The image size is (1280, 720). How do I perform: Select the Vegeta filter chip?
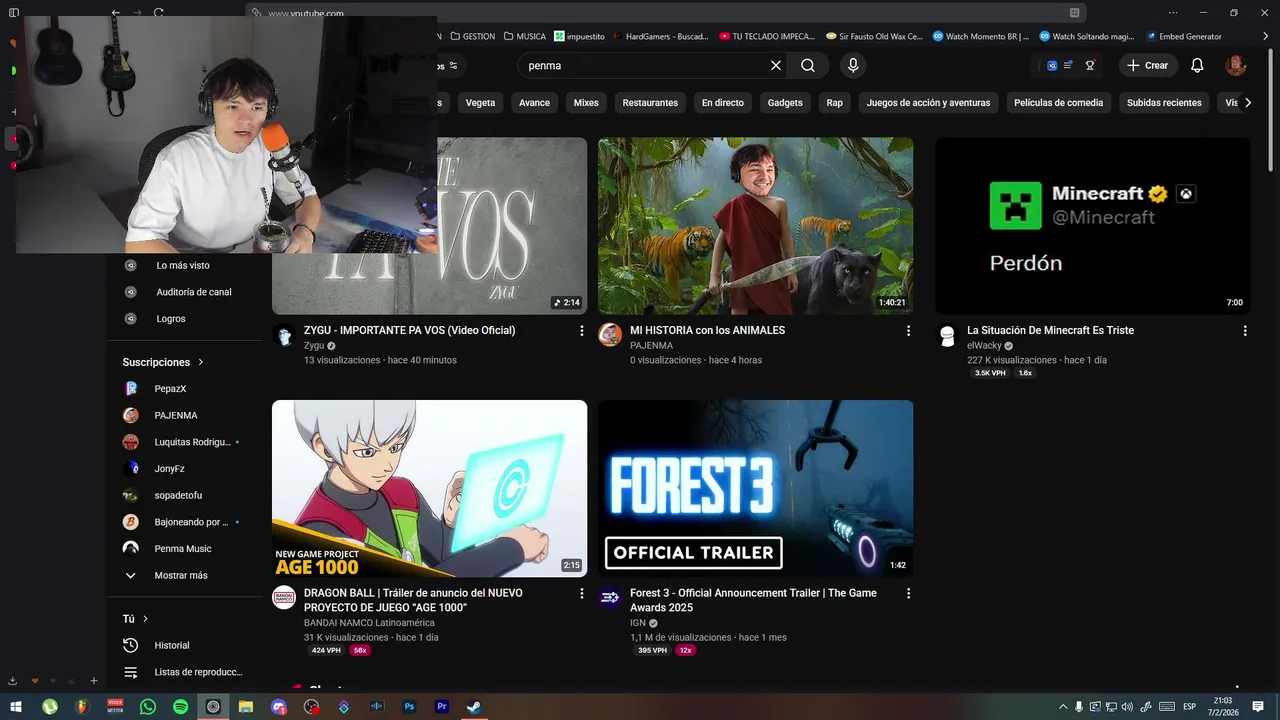[480, 102]
